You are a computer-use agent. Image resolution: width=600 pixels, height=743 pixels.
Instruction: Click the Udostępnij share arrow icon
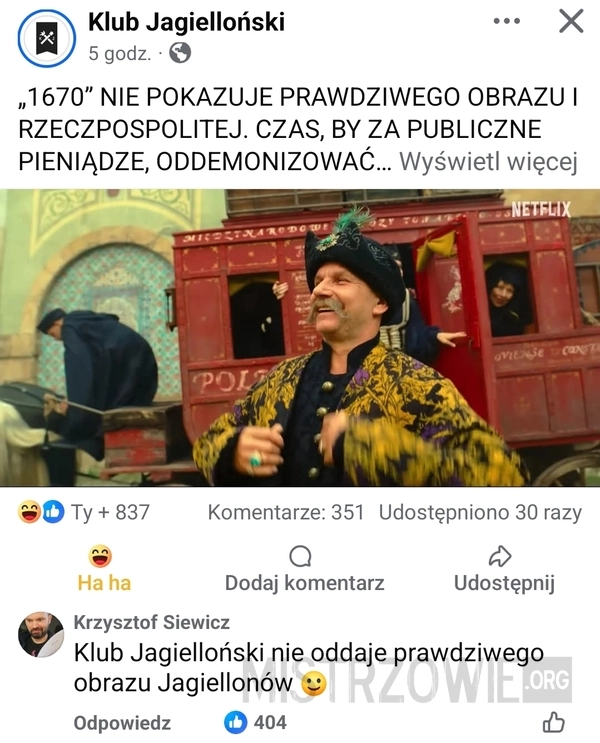point(500,556)
